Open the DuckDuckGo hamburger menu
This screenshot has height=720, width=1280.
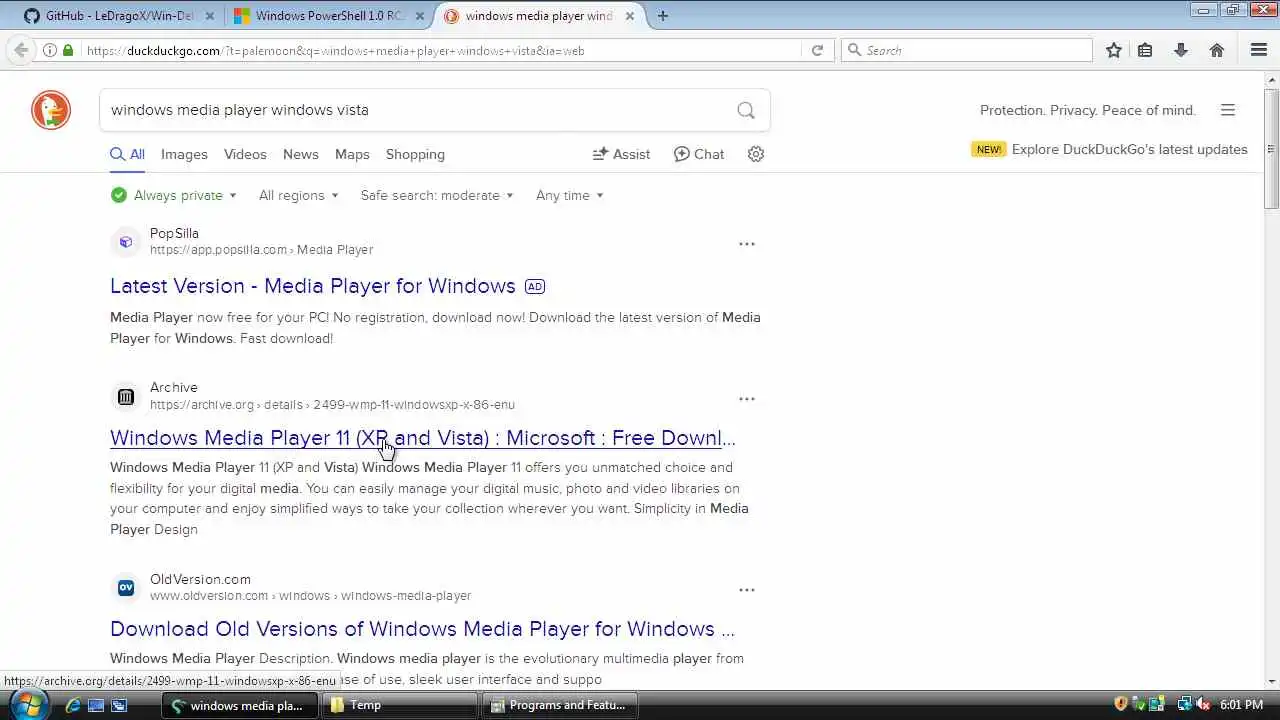coord(1228,110)
